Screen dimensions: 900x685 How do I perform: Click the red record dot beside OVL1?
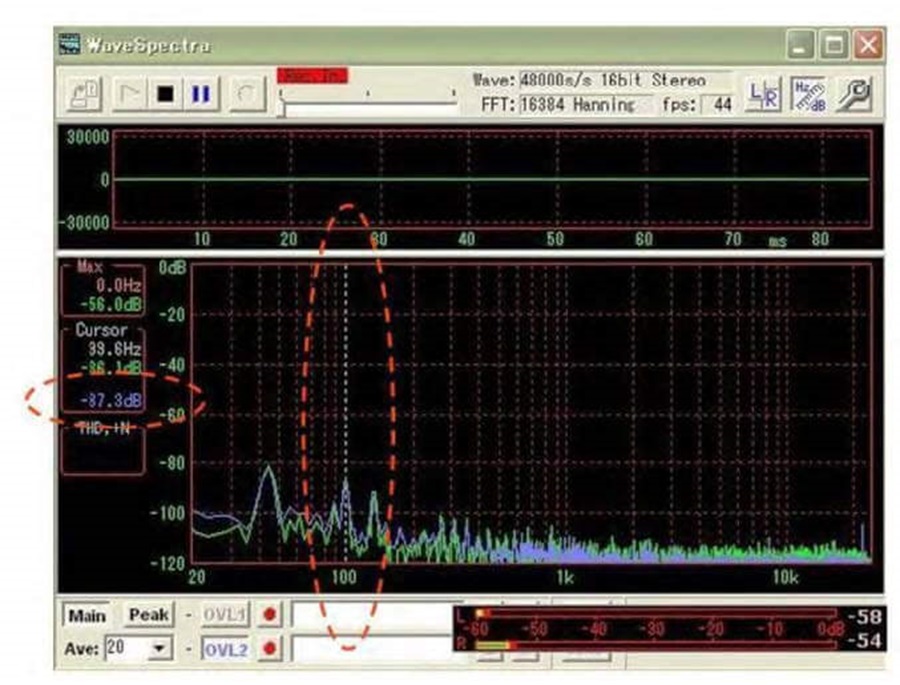point(269,615)
